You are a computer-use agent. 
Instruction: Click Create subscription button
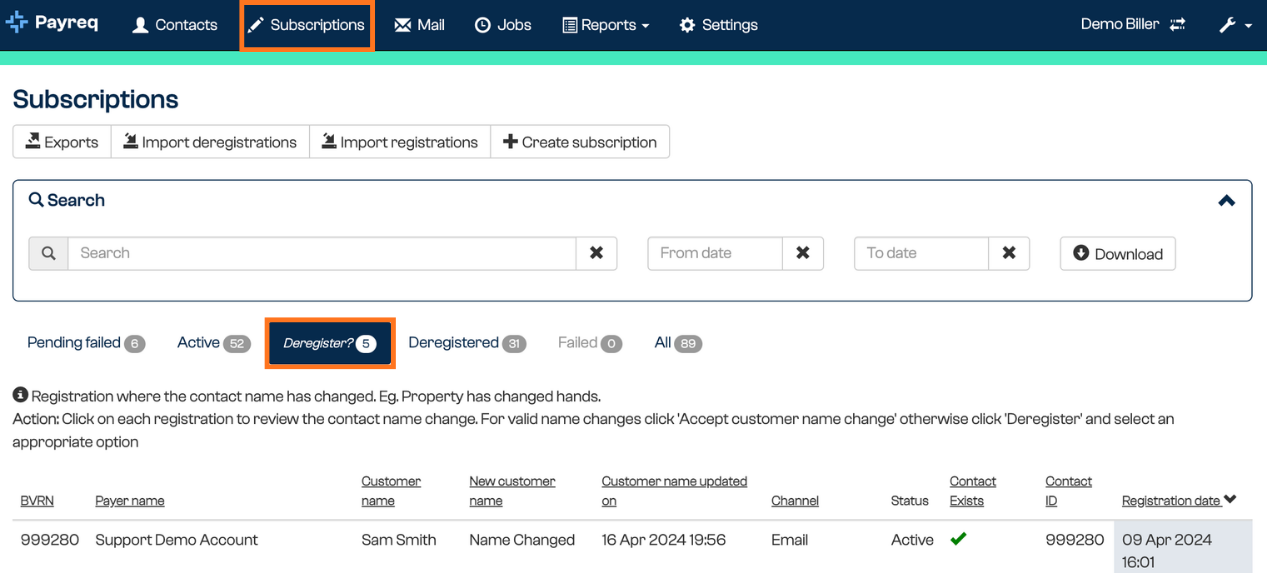(x=580, y=142)
